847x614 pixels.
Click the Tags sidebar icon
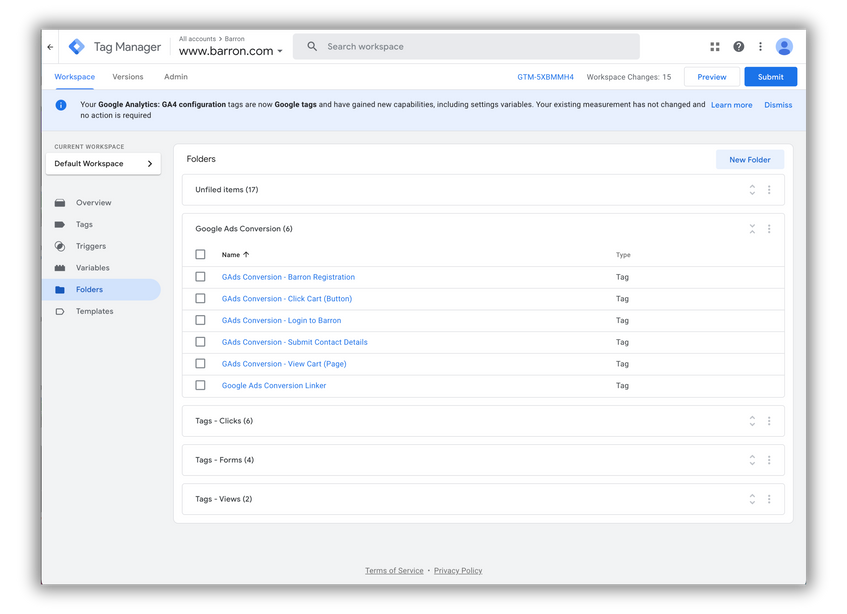pos(60,225)
